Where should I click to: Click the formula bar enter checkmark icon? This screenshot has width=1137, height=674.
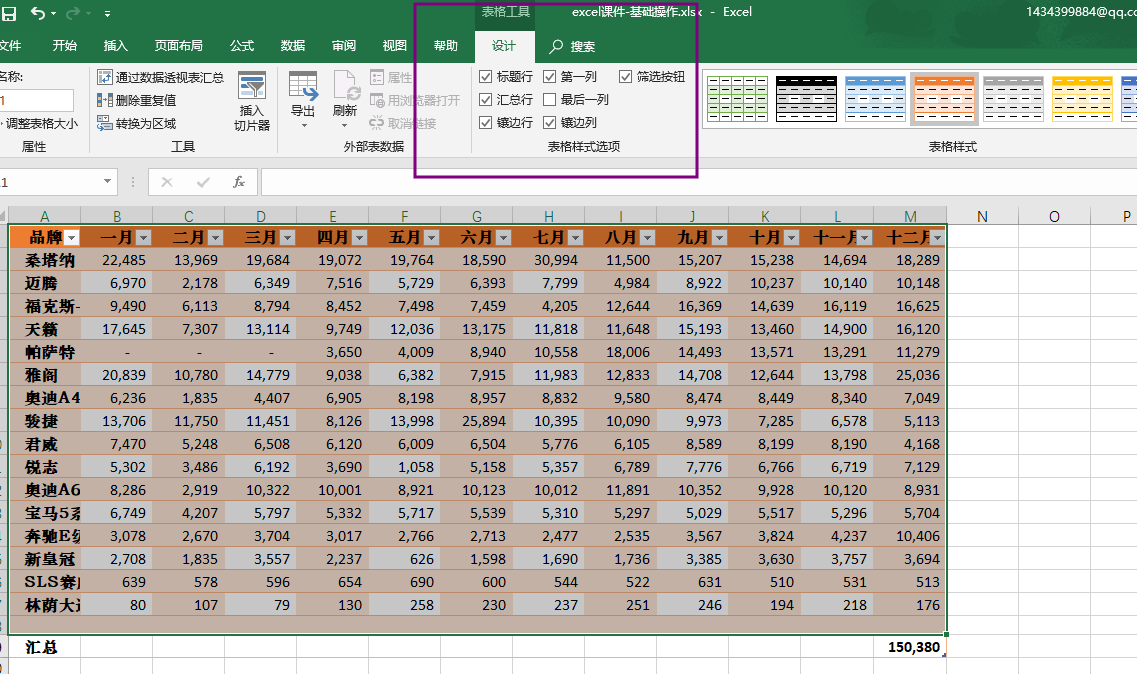[x=203, y=182]
